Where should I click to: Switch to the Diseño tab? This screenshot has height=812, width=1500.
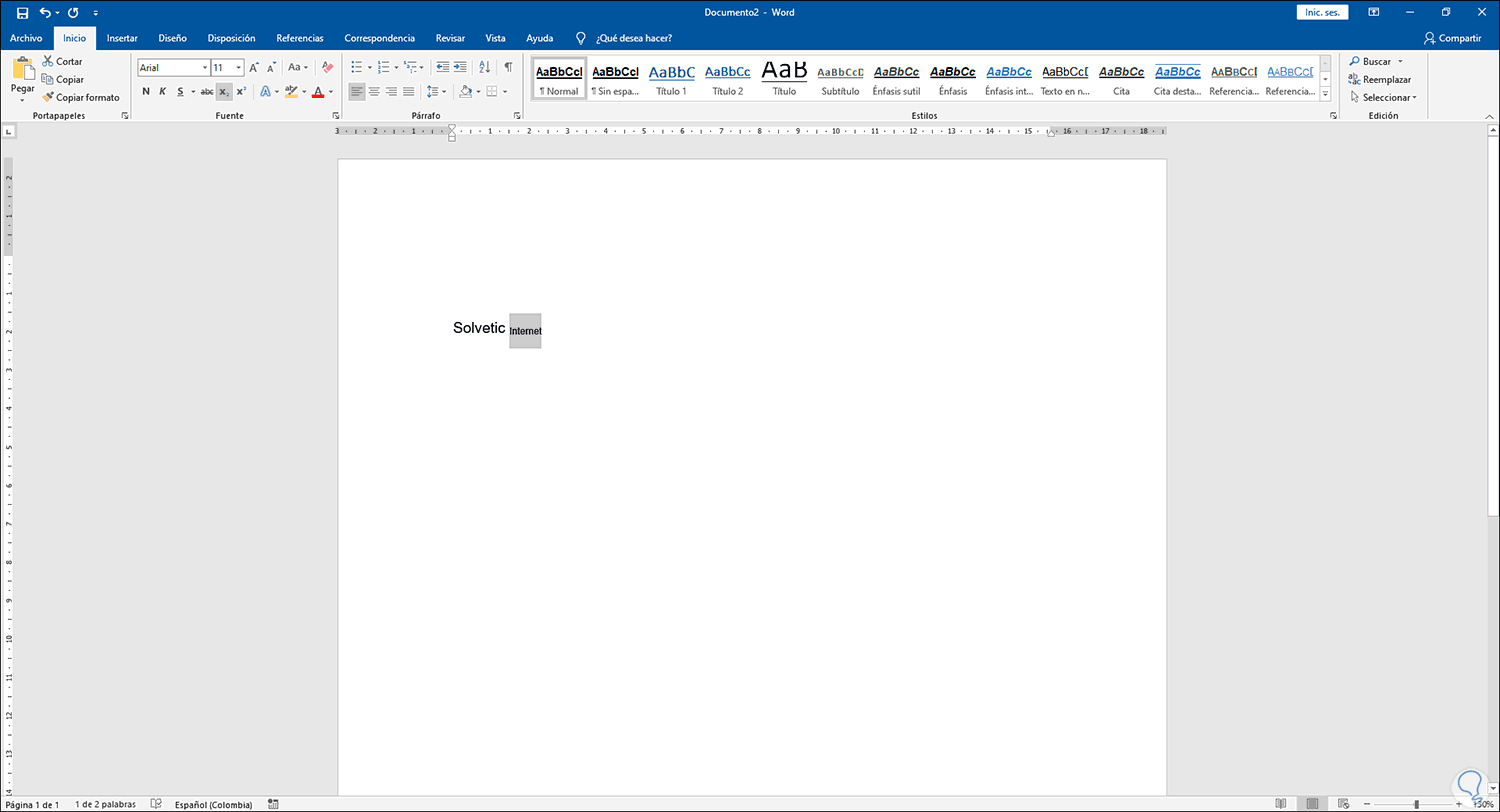click(172, 38)
